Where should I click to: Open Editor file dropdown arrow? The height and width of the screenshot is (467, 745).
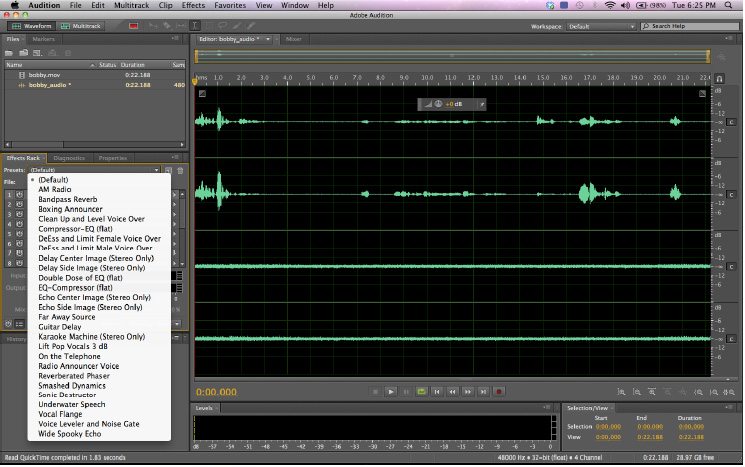[268, 39]
